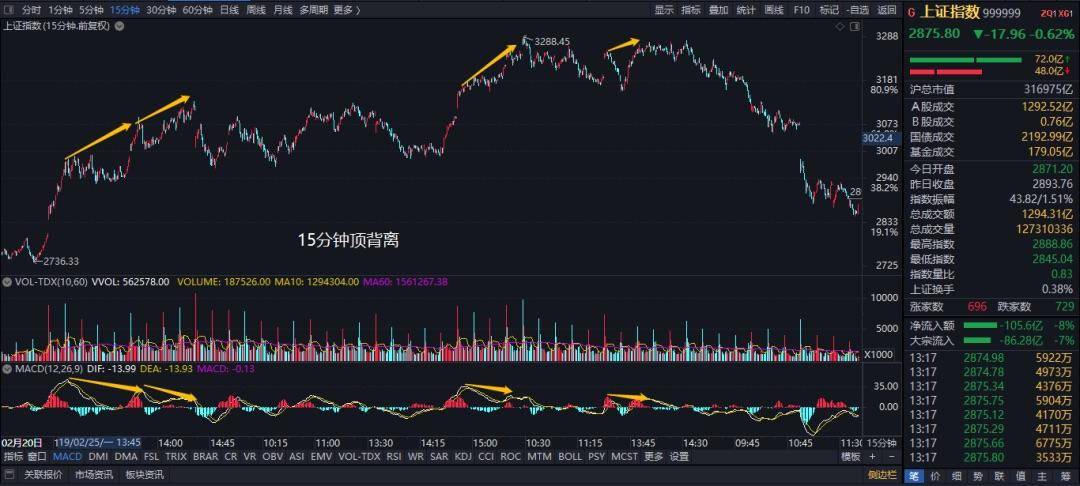Click the F10 company info button
This screenshot has width=1080, height=486.
point(801,10)
